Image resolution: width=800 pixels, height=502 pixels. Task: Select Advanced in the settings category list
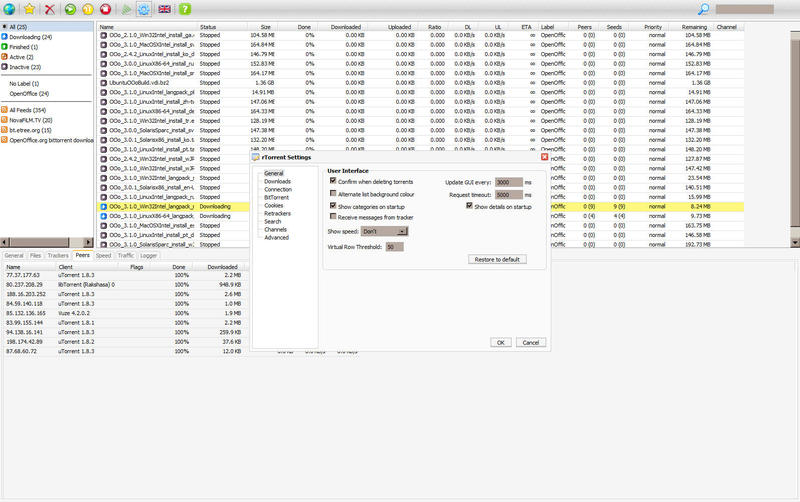(x=277, y=237)
